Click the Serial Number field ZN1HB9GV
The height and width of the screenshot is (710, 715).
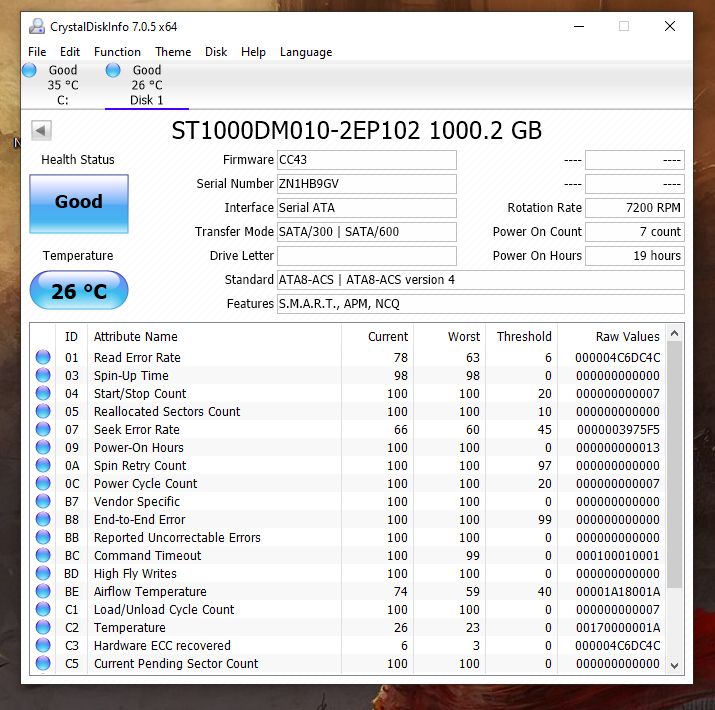[x=367, y=184]
